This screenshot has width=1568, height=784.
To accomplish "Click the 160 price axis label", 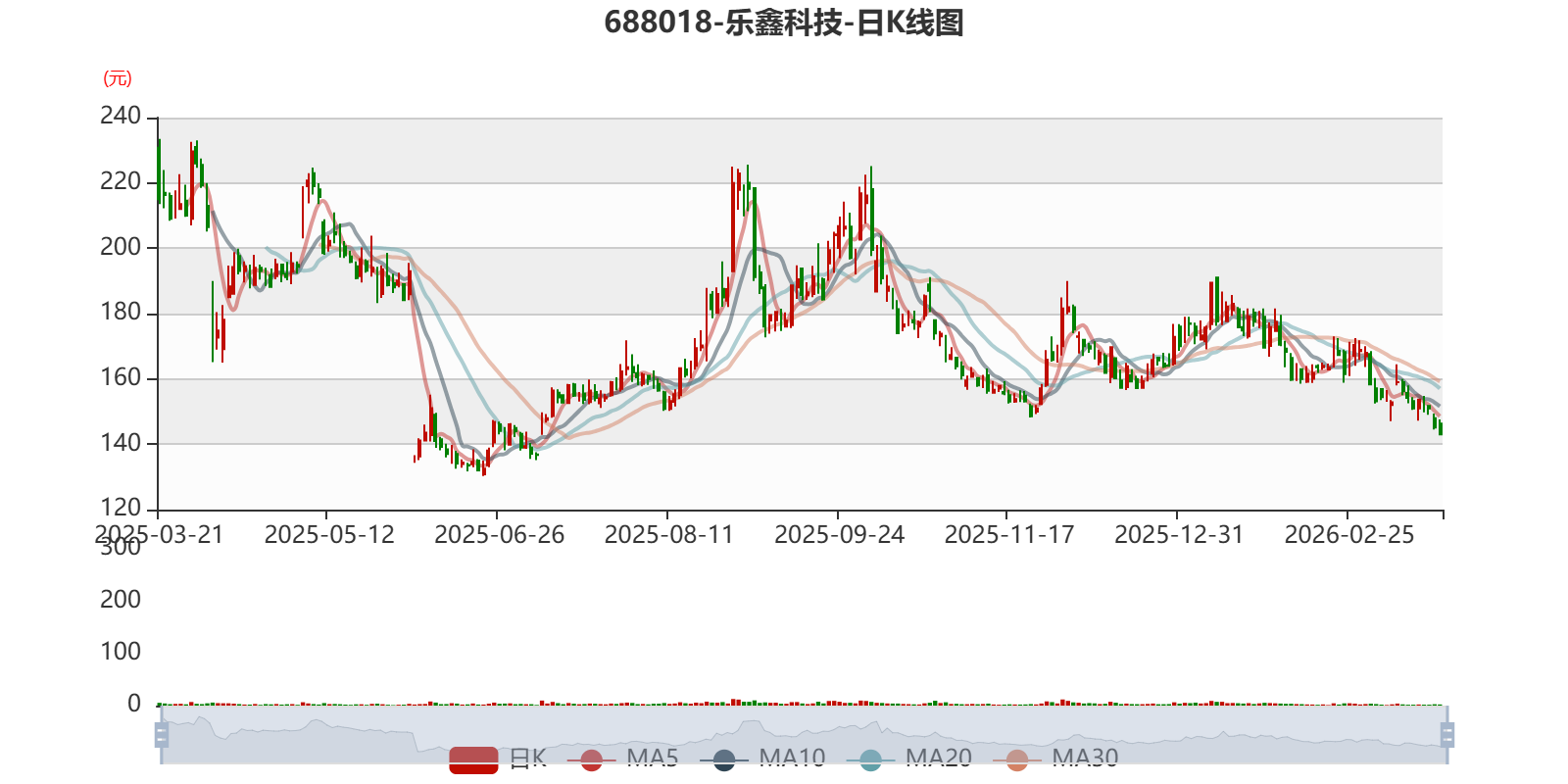I will coord(121,378).
